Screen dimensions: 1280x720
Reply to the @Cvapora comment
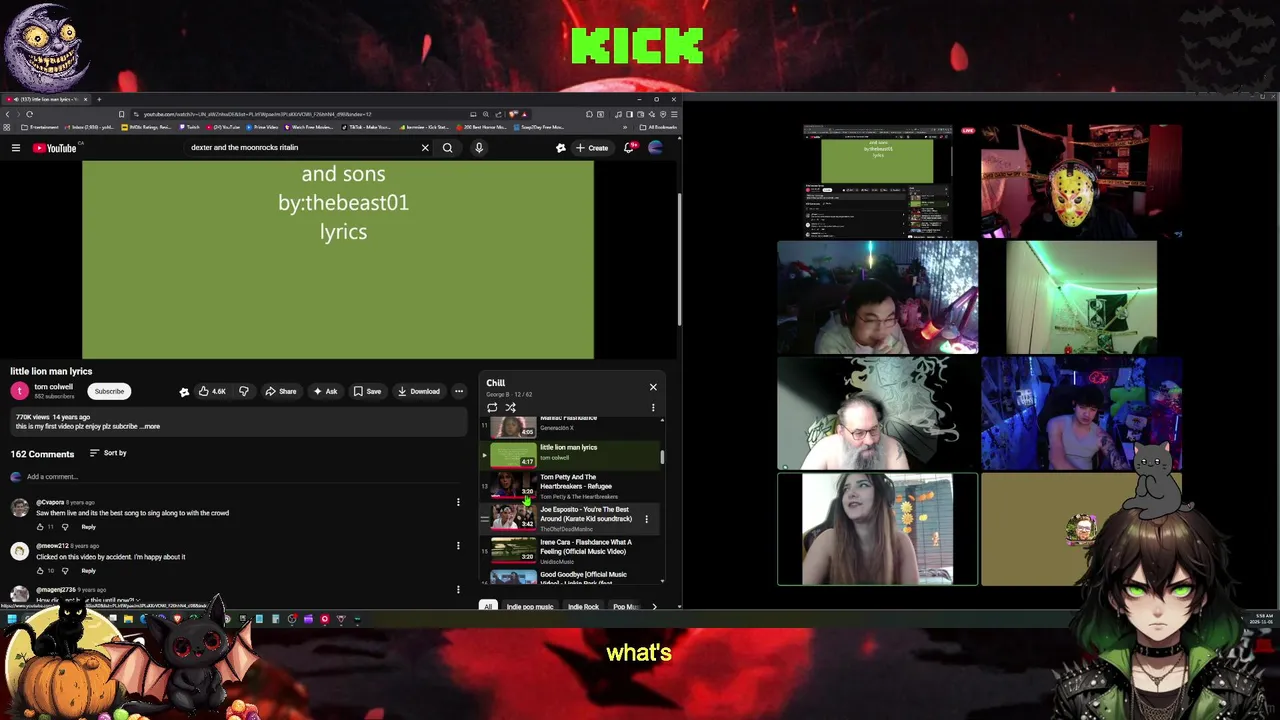click(89, 527)
